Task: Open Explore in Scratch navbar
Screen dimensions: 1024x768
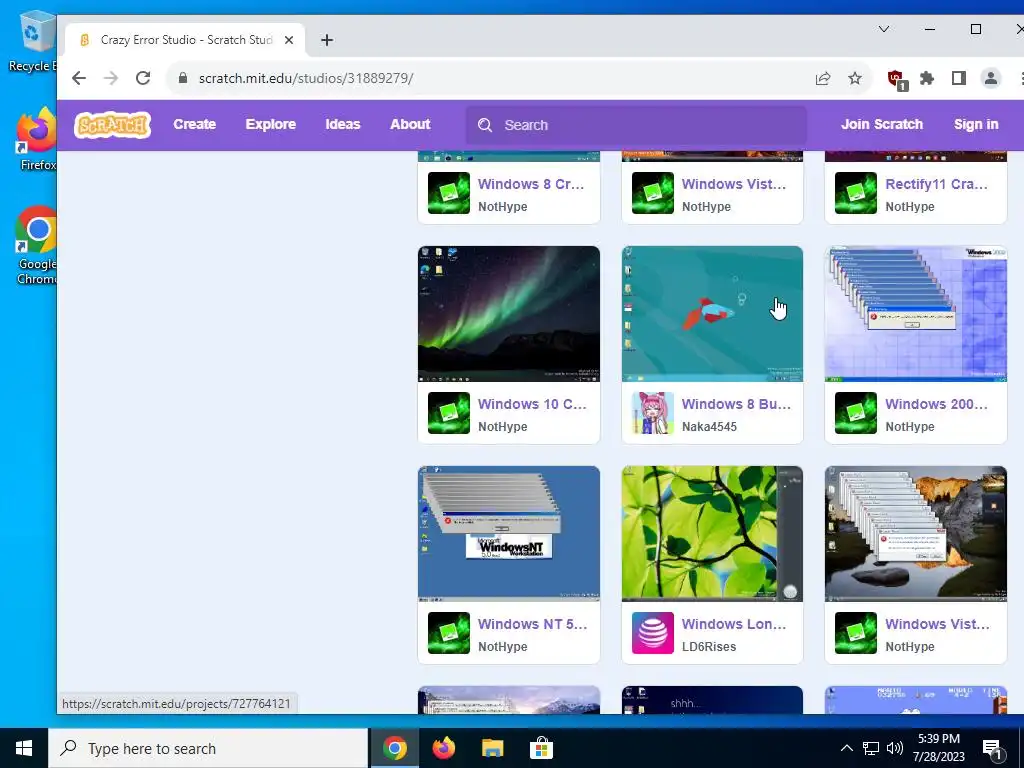Action: [270, 124]
